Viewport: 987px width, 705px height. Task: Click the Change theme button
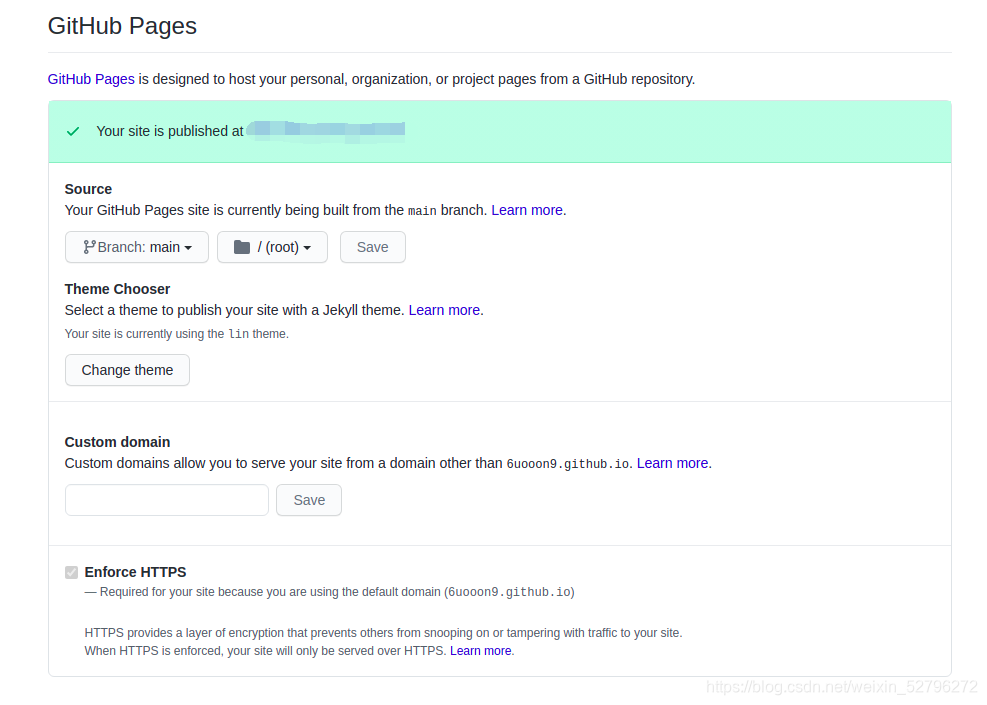click(x=127, y=370)
